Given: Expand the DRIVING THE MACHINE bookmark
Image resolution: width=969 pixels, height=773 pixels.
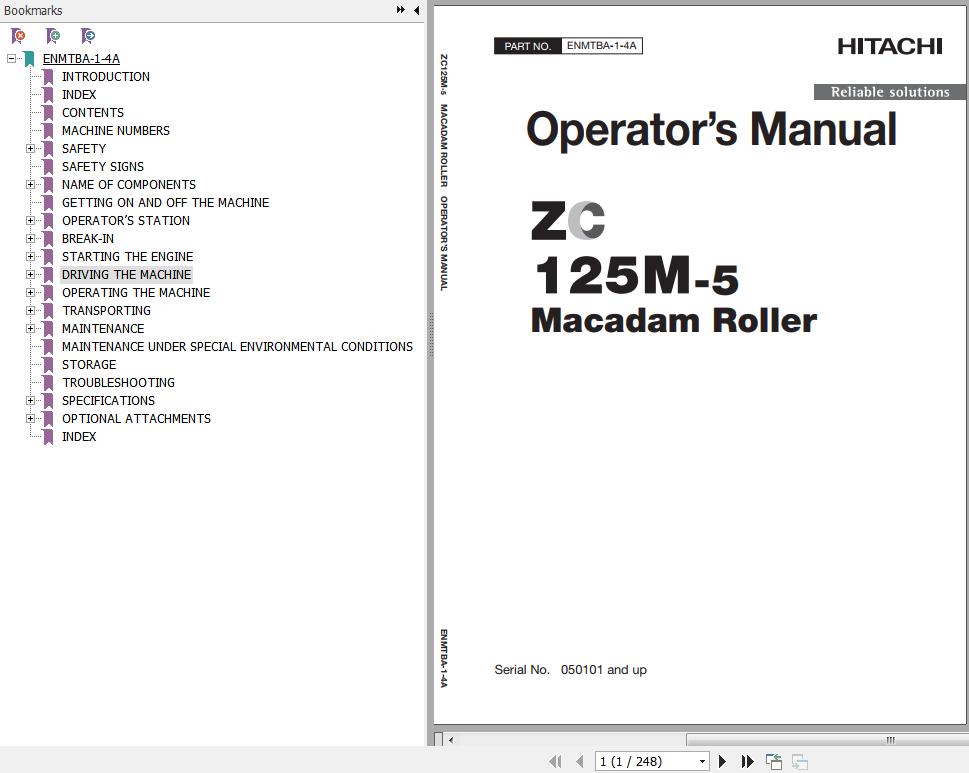Looking at the screenshot, I should click(30, 274).
